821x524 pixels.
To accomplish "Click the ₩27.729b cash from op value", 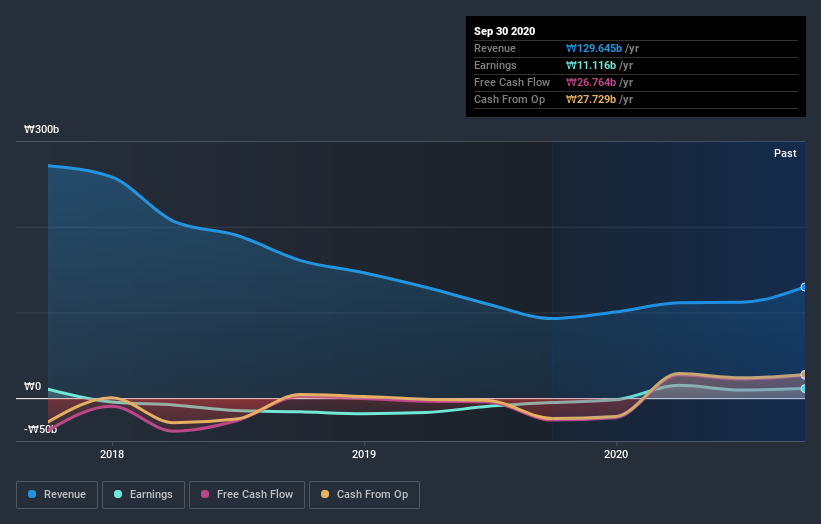I will pyautogui.click(x=591, y=99).
